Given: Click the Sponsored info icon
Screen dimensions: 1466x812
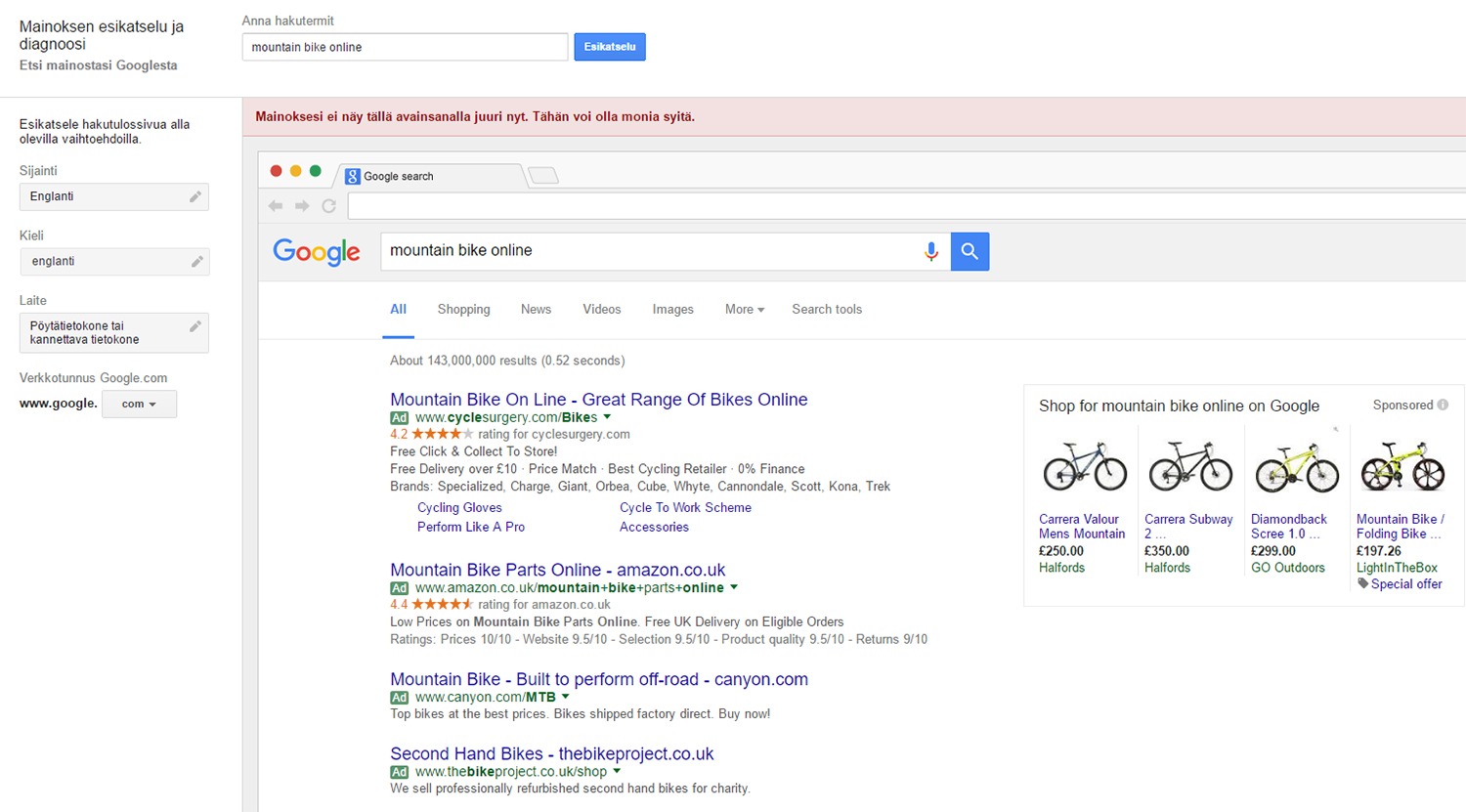Looking at the screenshot, I should (x=1443, y=405).
